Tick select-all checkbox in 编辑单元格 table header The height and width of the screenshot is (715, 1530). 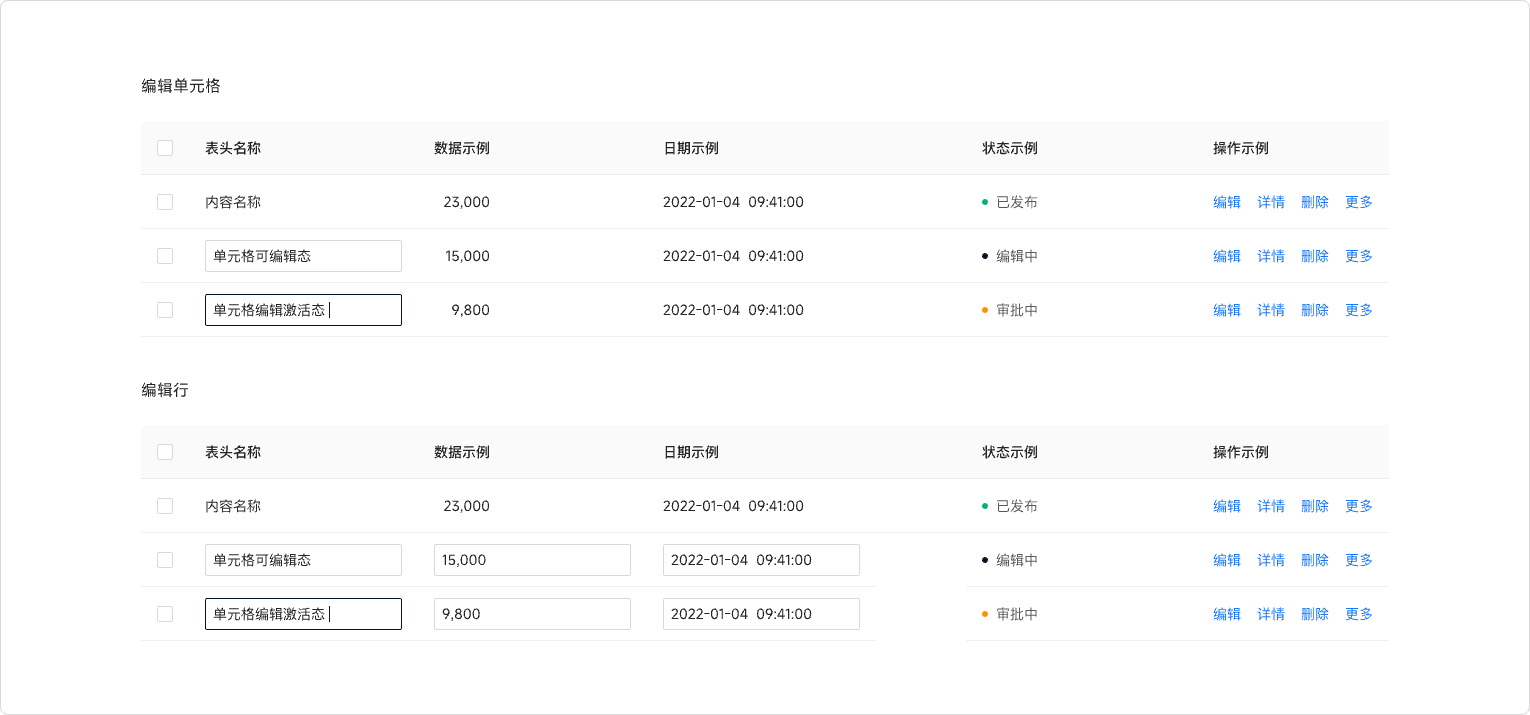(165, 148)
